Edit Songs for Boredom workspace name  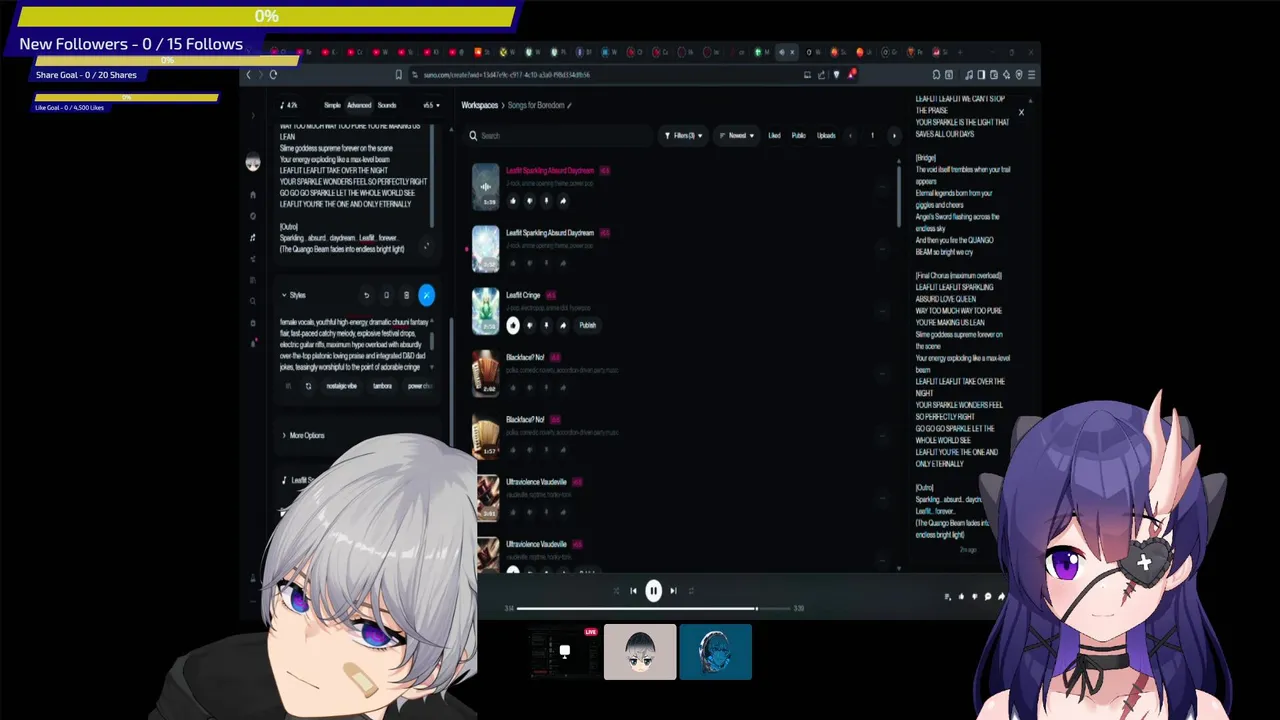click(x=570, y=105)
